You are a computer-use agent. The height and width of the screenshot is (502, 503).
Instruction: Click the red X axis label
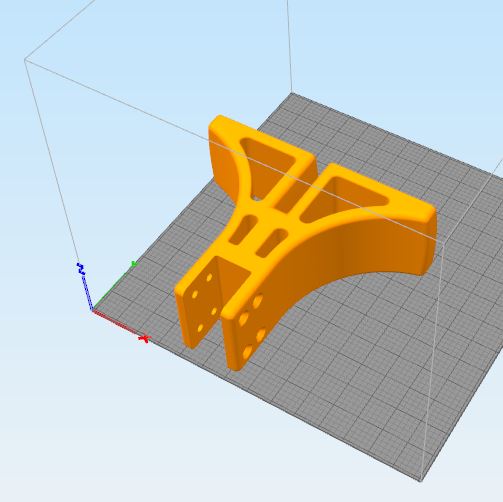[144, 339]
